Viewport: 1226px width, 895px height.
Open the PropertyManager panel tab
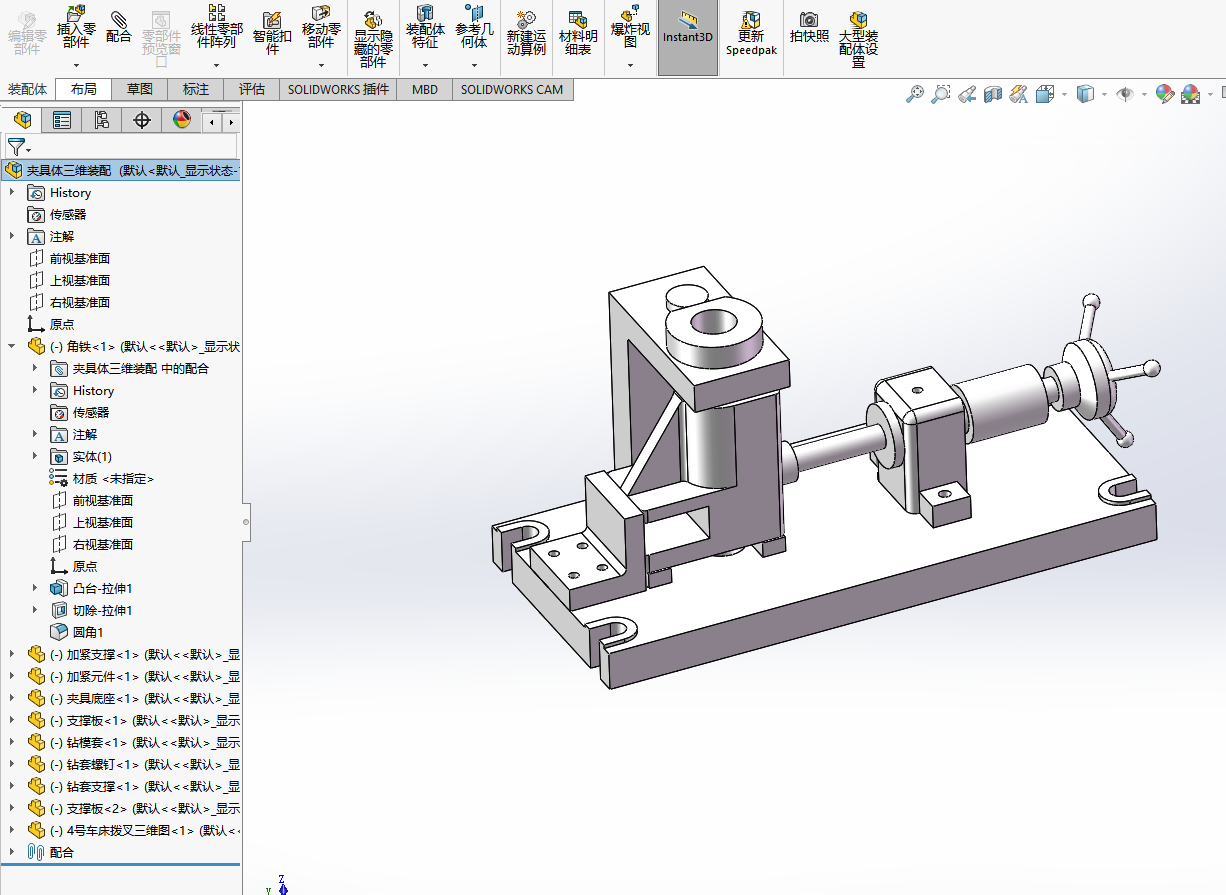click(x=62, y=121)
